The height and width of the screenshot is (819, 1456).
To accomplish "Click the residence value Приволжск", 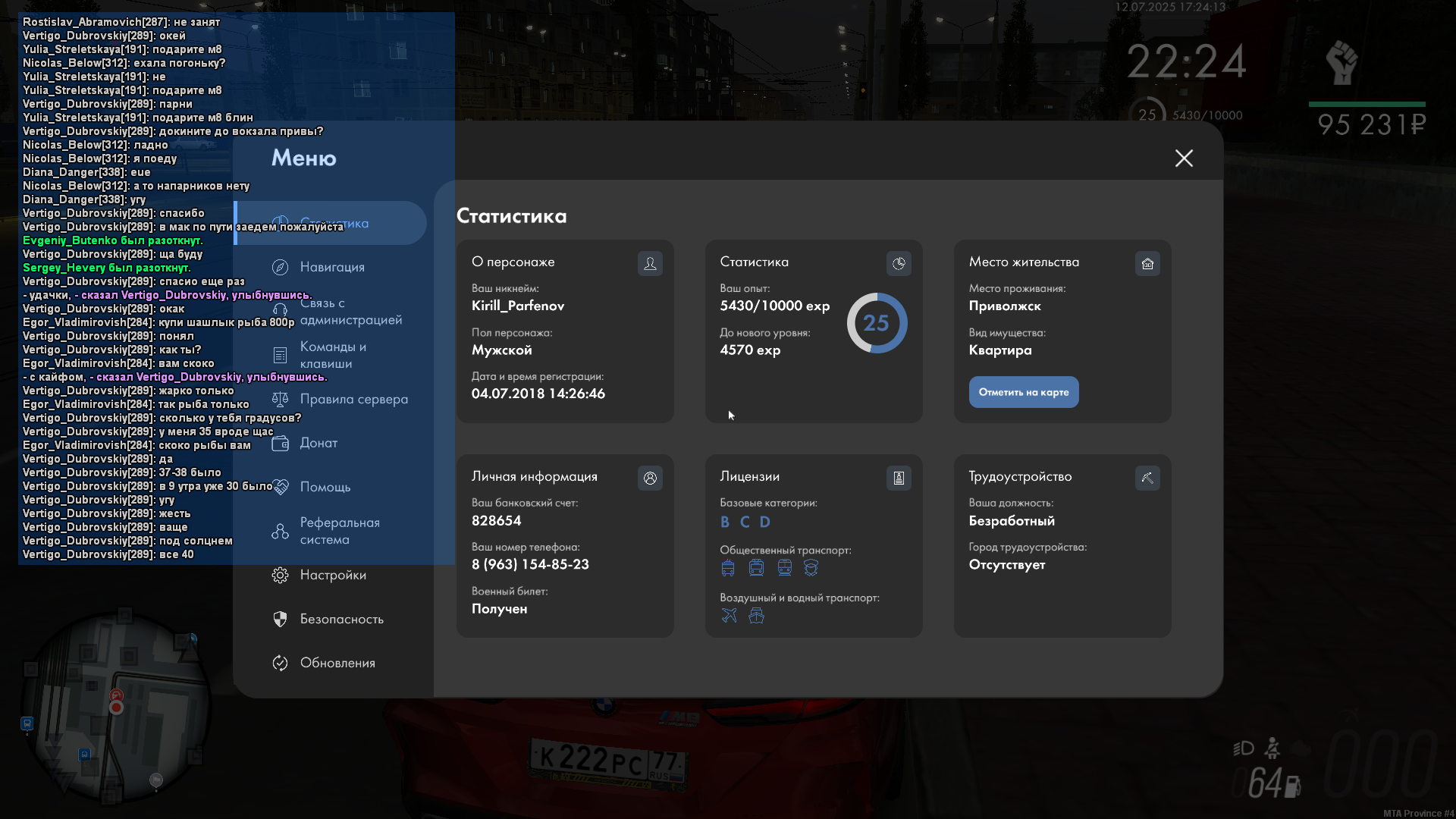I will click(x=1005, y=306).
